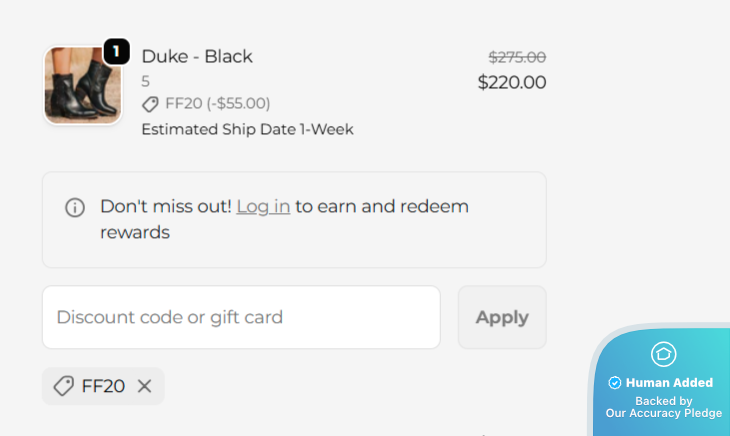
Task: Focus the Discount code or gift card field
Action: tap(241, 317)
